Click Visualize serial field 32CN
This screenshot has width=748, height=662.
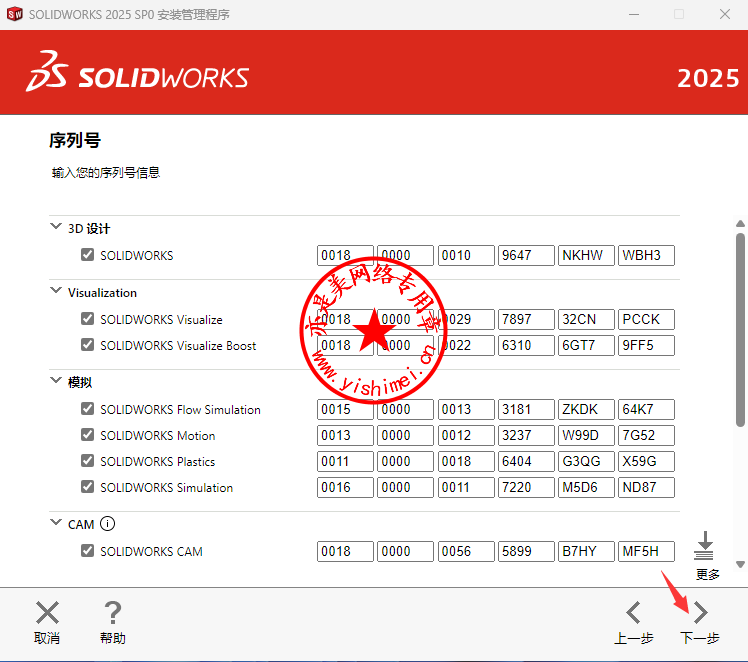[586, 319]
